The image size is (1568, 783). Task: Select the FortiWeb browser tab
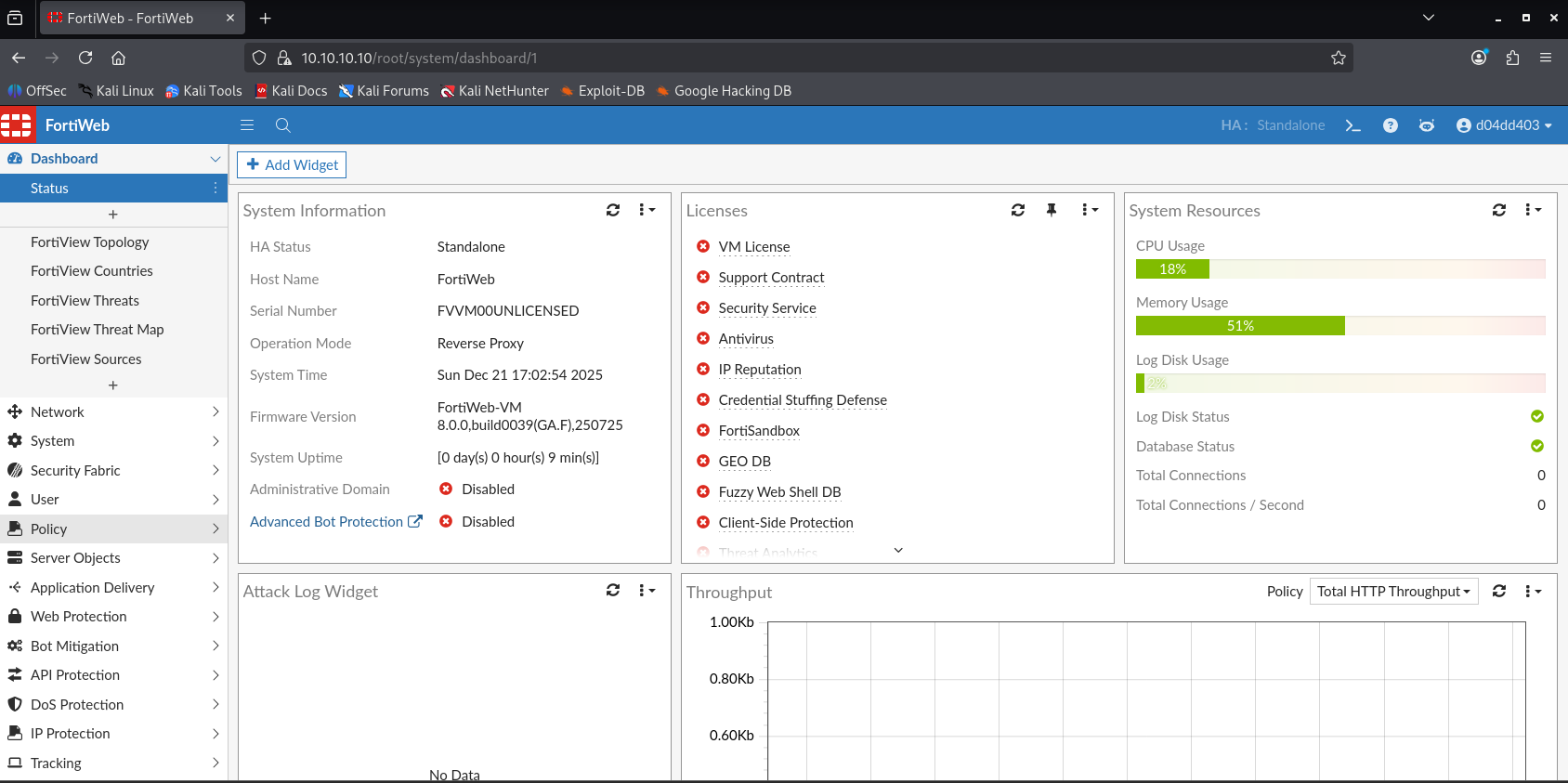(x=143, y=18)
